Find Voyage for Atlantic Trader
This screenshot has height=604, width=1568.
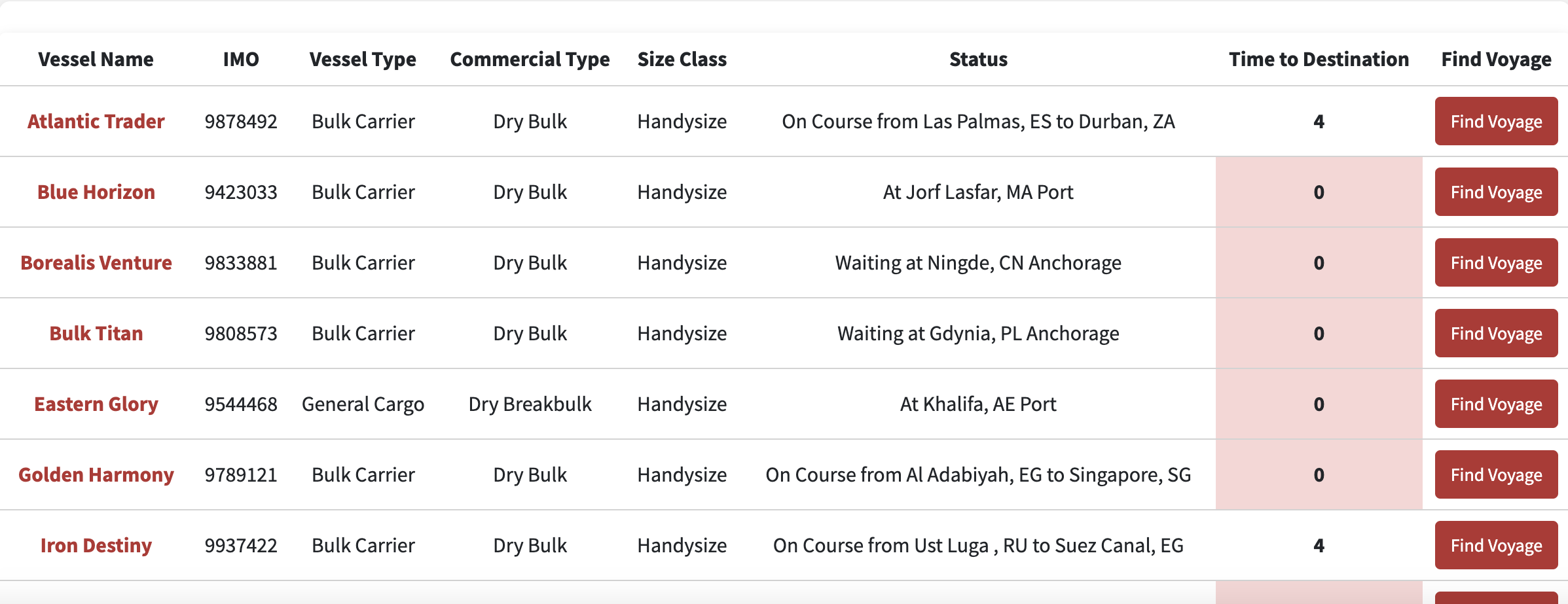pos(1496,121)
